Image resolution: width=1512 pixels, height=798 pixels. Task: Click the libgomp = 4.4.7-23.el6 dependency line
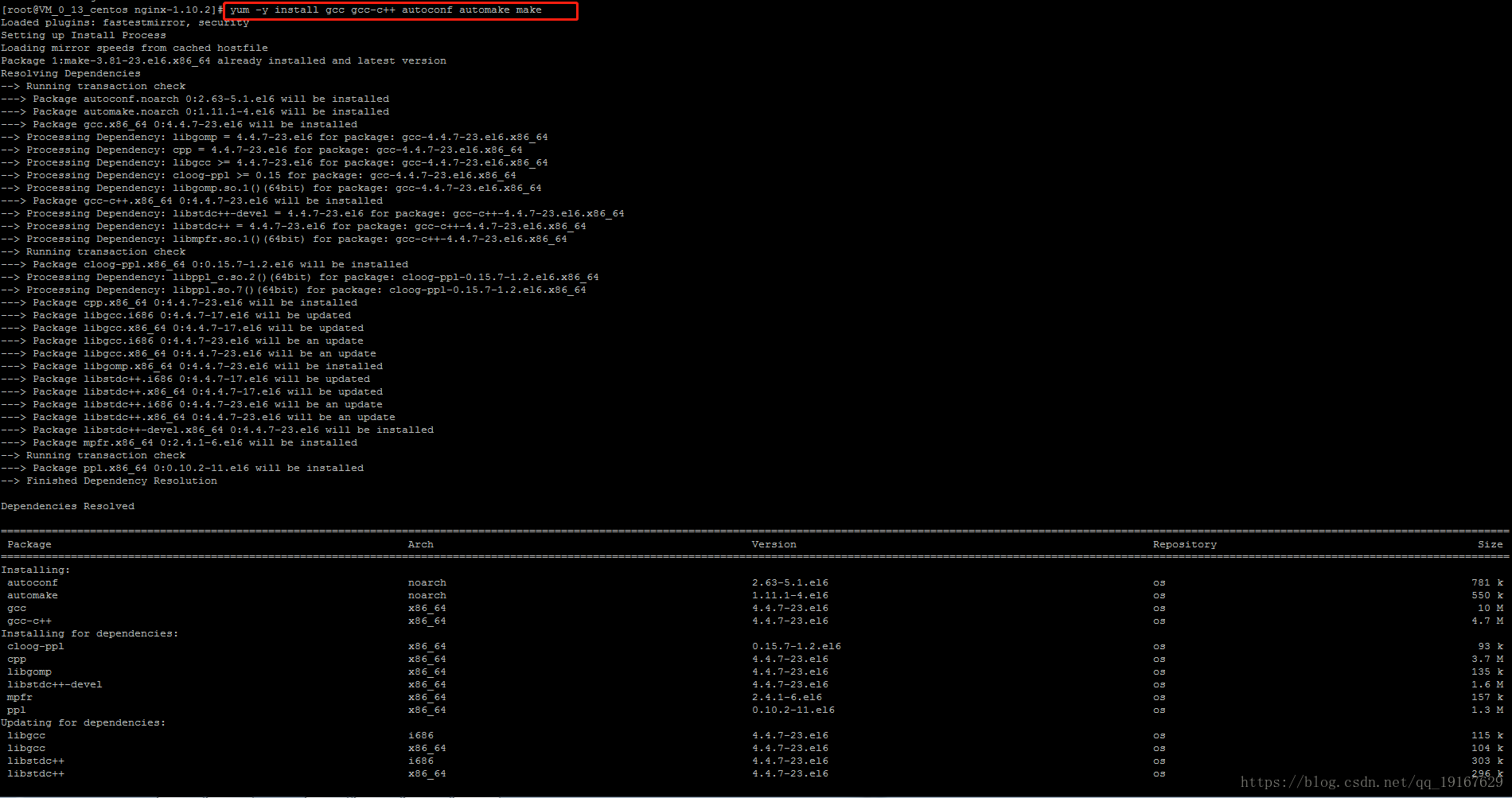pos(275,138)
